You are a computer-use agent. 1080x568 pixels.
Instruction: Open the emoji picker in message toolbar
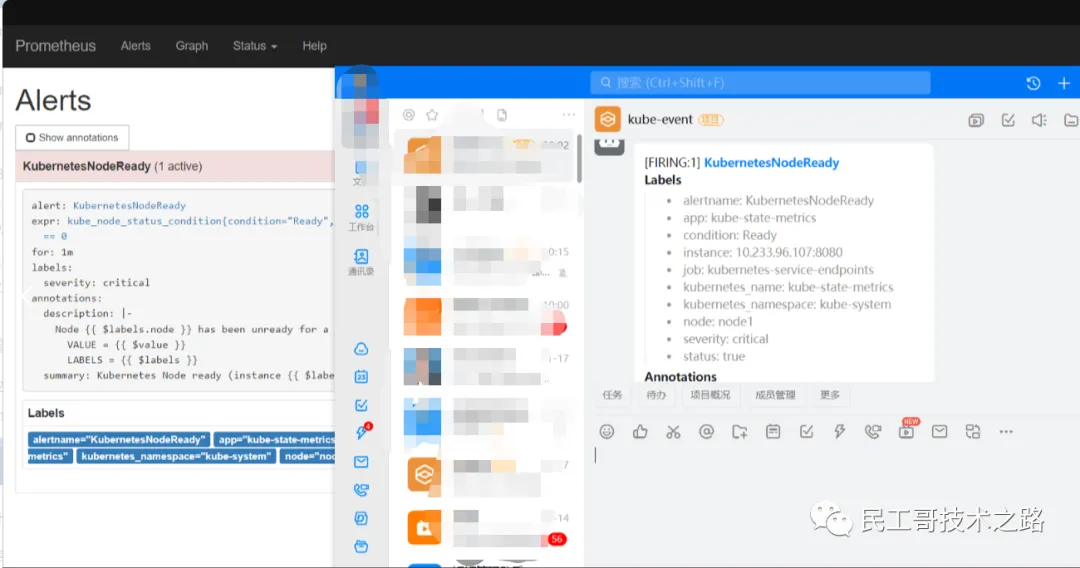[x=607, y=432]
